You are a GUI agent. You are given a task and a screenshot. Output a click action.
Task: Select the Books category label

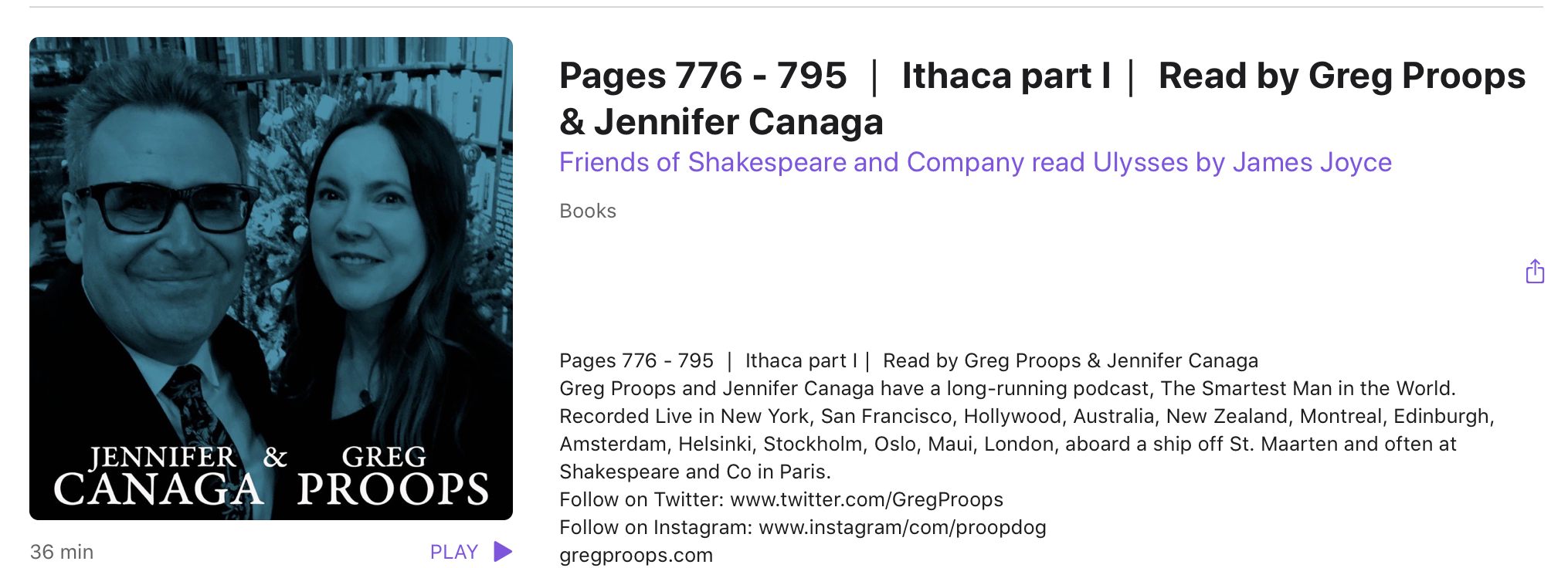587,211
